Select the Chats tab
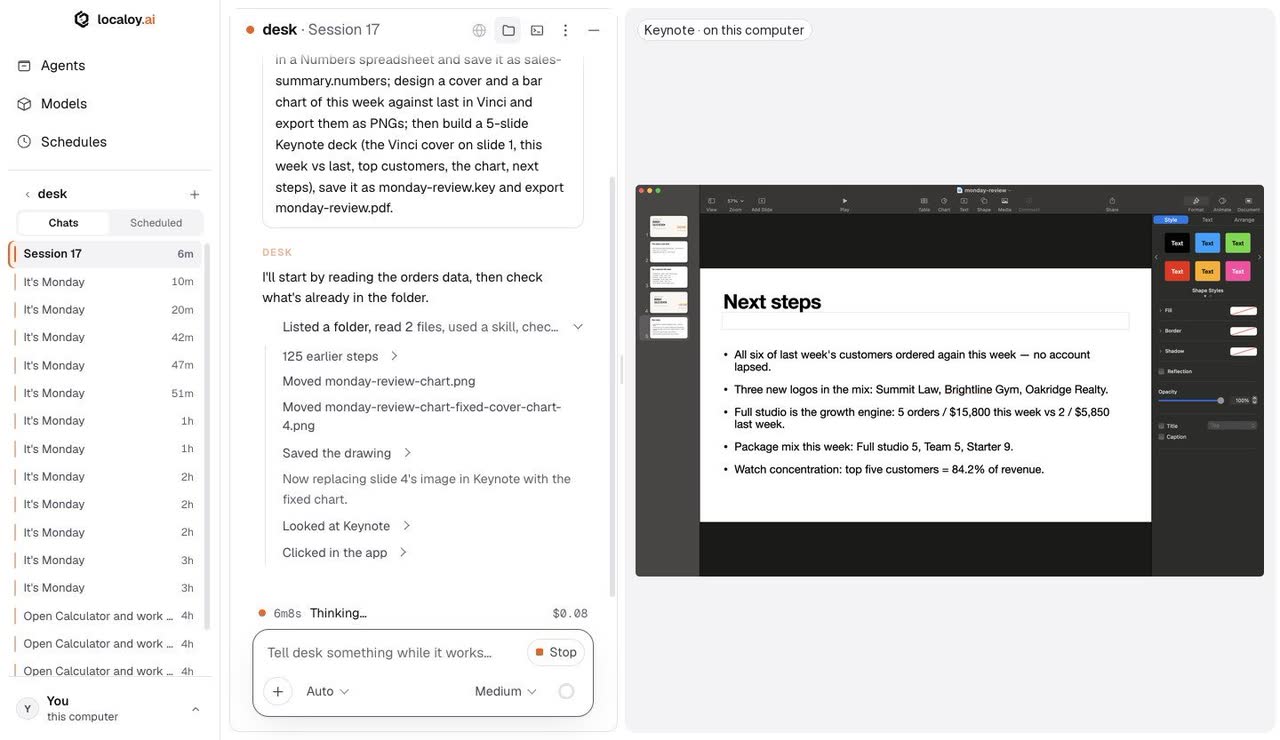The width and height of the screenshot is (1280, 740). [x=63, y=223]
